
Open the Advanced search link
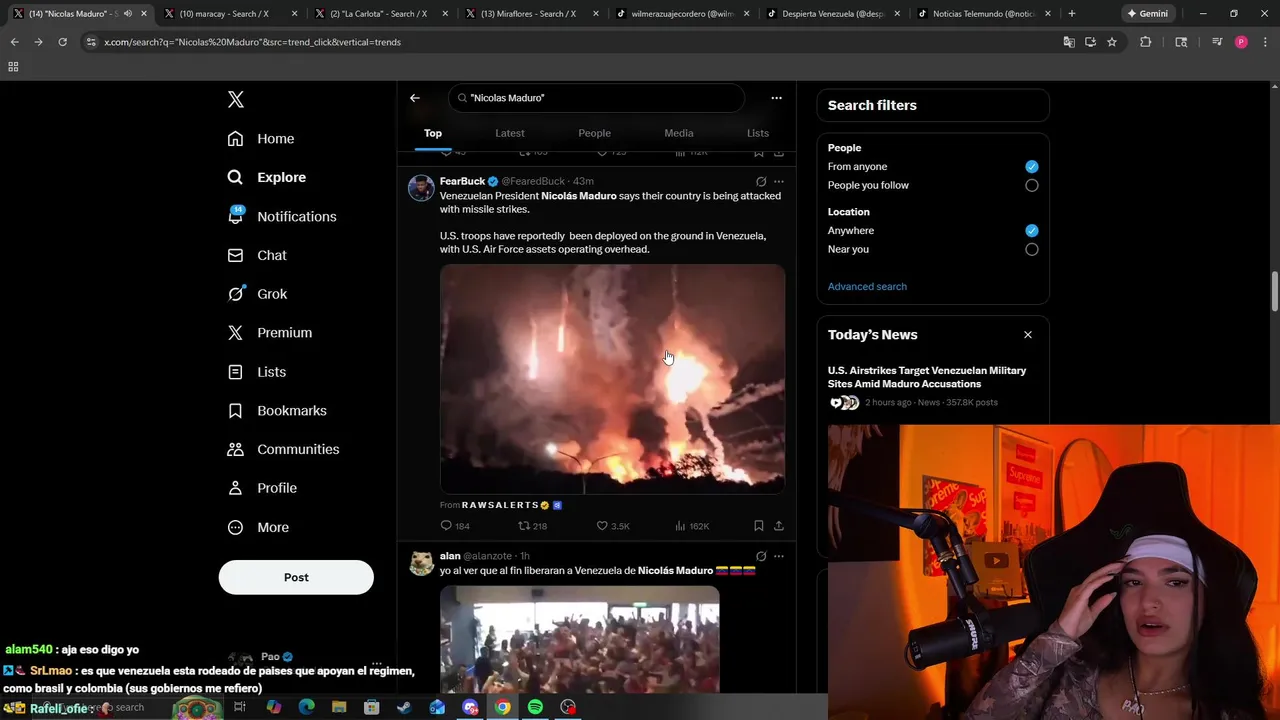pos(867,287)
